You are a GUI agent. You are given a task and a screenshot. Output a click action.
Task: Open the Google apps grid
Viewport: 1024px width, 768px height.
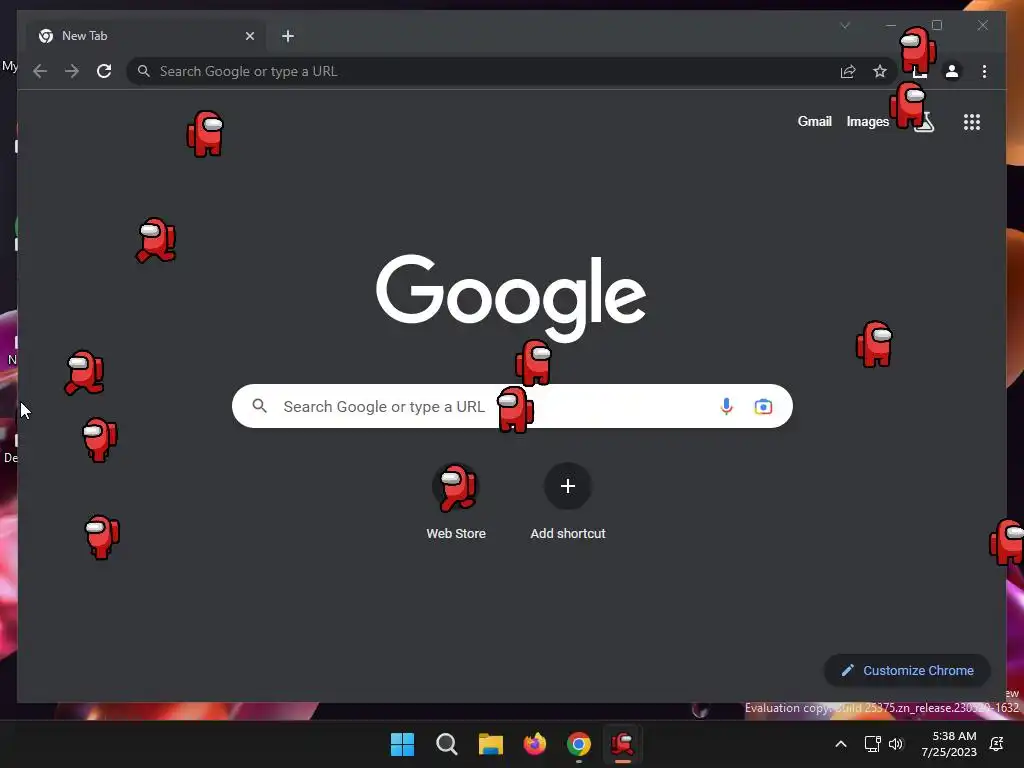[x=972, y=122]
